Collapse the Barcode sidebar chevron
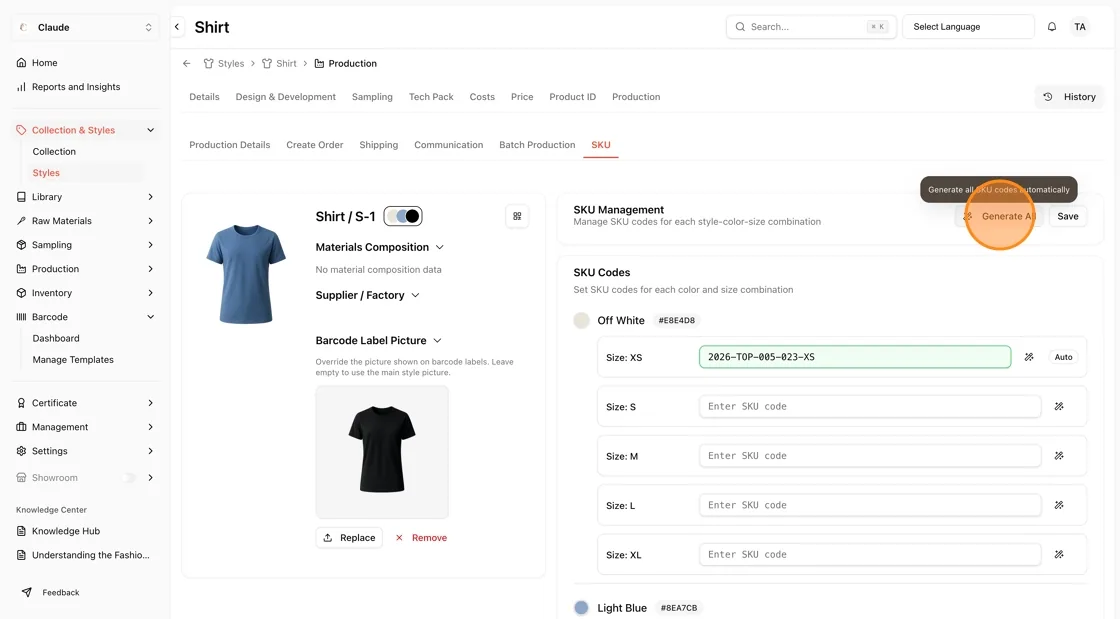 [x=150, y=317]
